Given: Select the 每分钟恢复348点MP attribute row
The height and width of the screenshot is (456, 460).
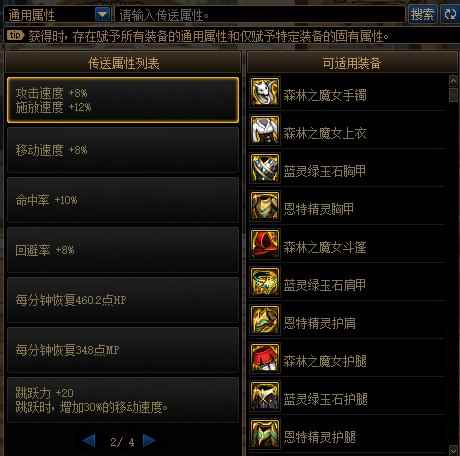Looking at the screenshot, I should coord(123,350).
